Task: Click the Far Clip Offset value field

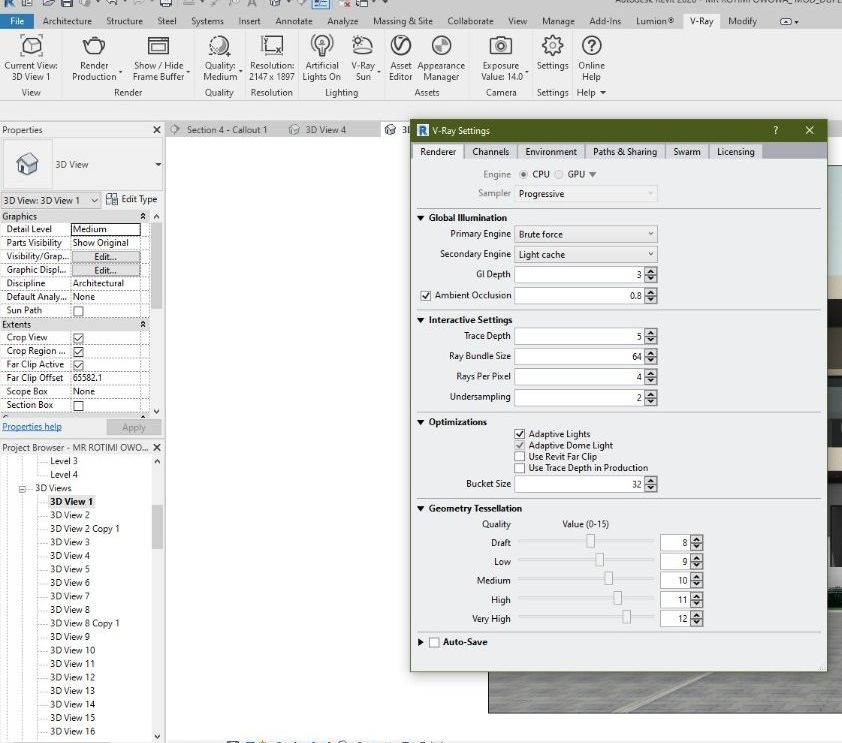Action: click(106, 378)
